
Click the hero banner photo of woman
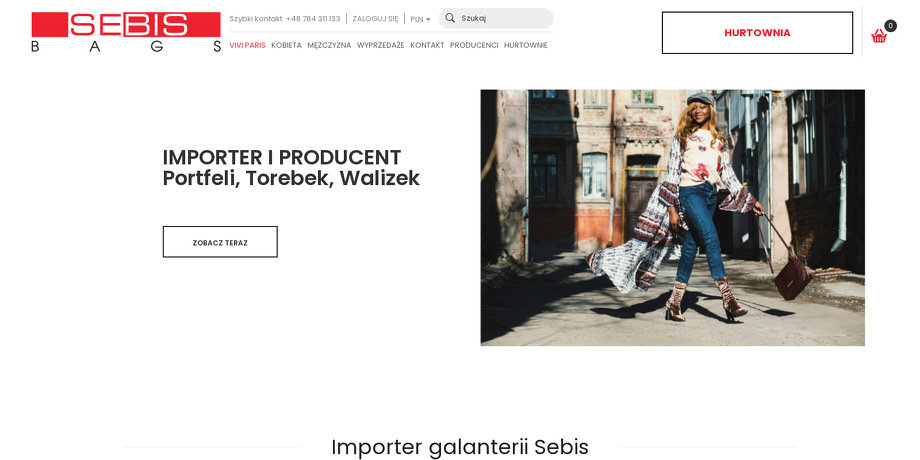click(x=672, y=218)
